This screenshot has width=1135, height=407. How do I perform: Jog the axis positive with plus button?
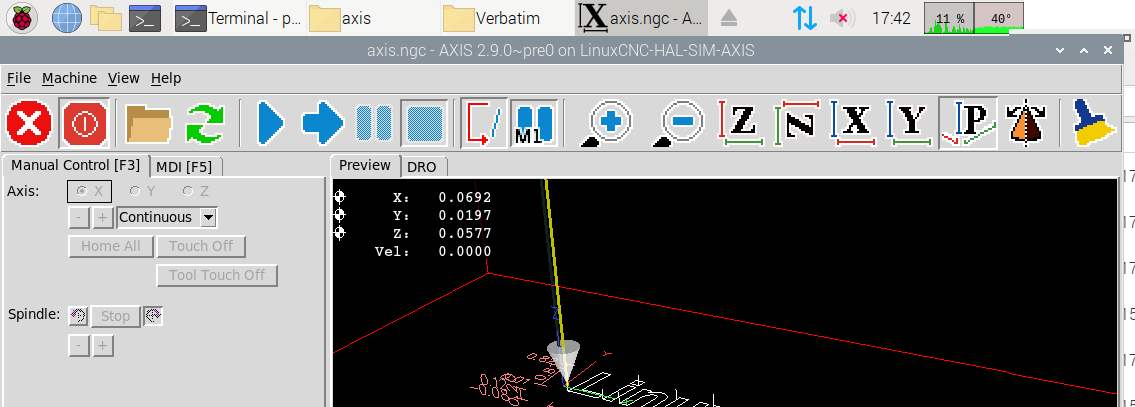pyautogui.click(x=103, y=217)
